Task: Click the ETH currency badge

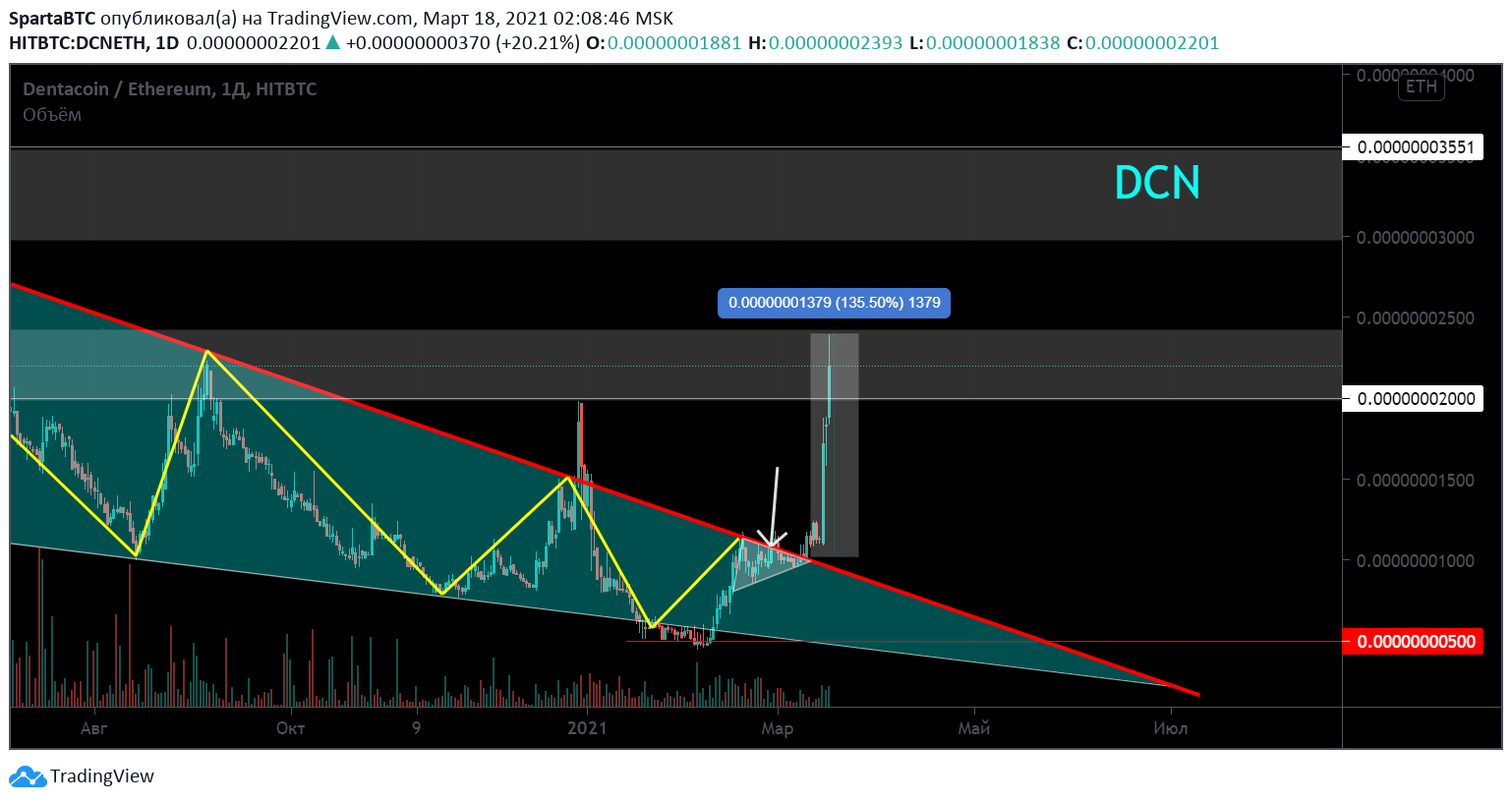Action: pyautogui.click(x=1422, y=86)
